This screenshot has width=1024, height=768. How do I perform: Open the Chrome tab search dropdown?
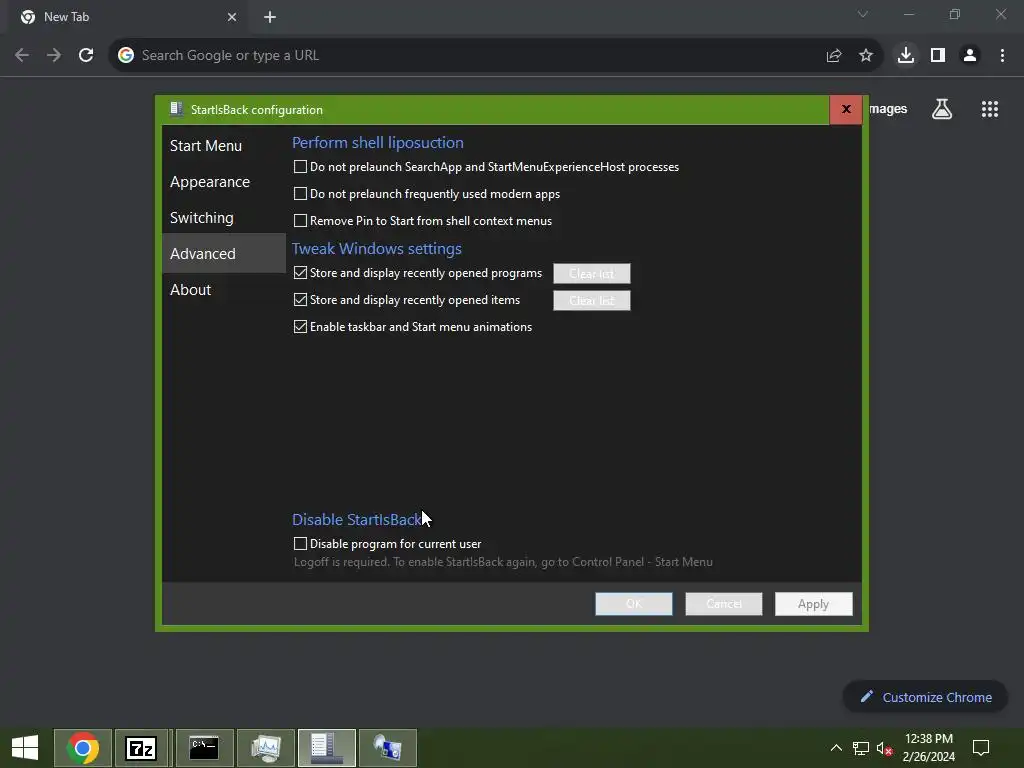(863, 14)
